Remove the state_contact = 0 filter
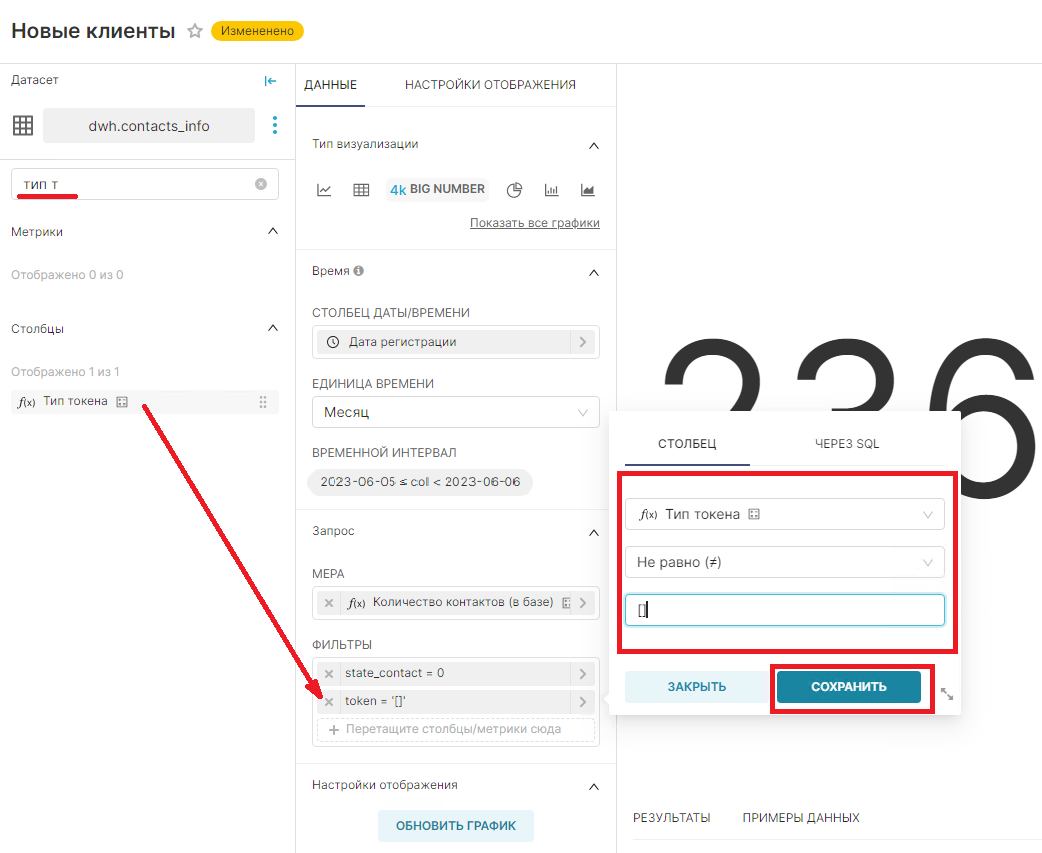 point(329,674)
